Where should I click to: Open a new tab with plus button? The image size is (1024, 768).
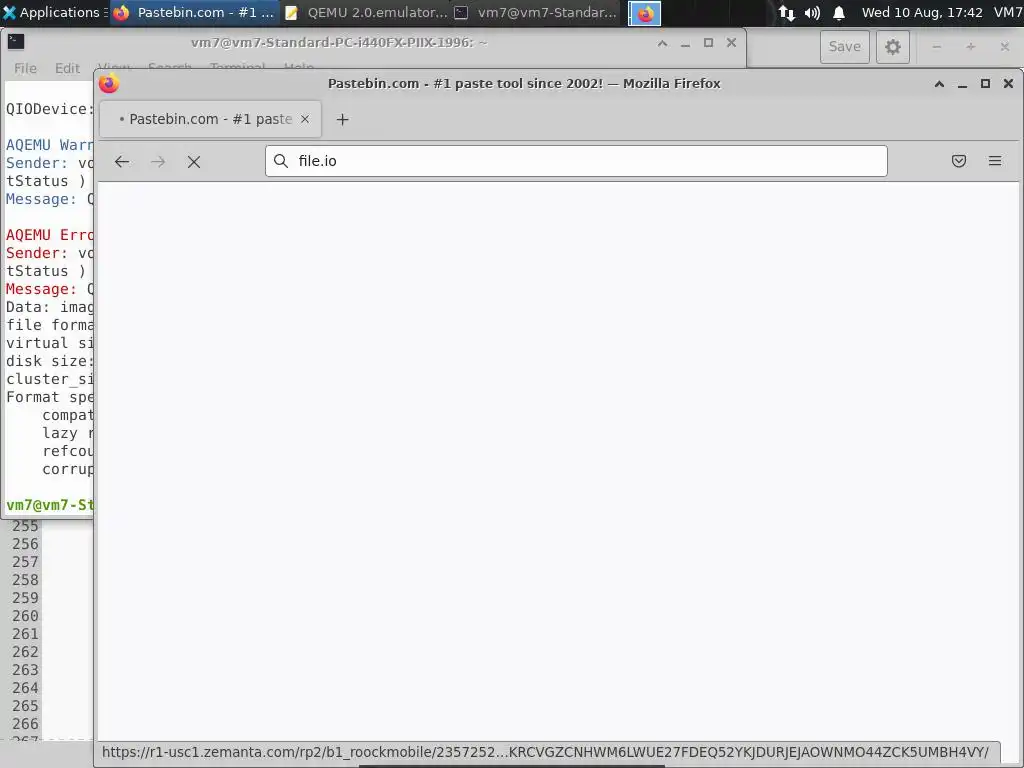[x=342, y=120]
